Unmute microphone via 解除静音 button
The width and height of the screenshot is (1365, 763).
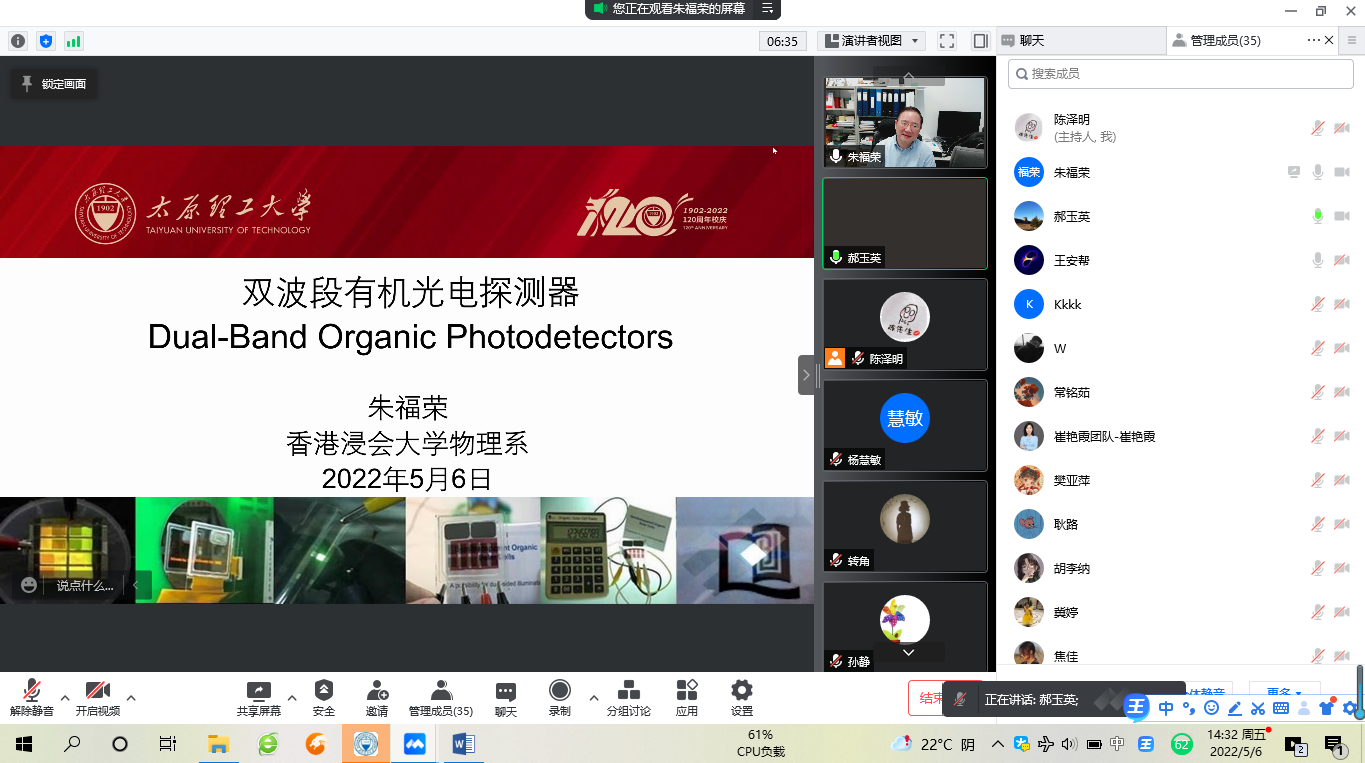(x=32, y=691)
